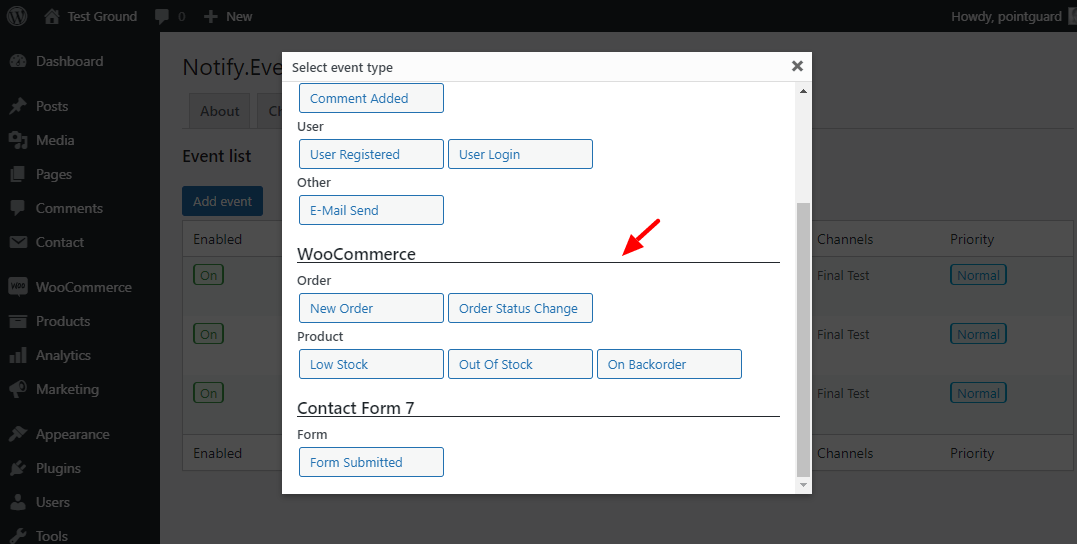Click the Channels header in top row
The image size is (1077, 544).
pyautogui.click(x=845, y=239)
